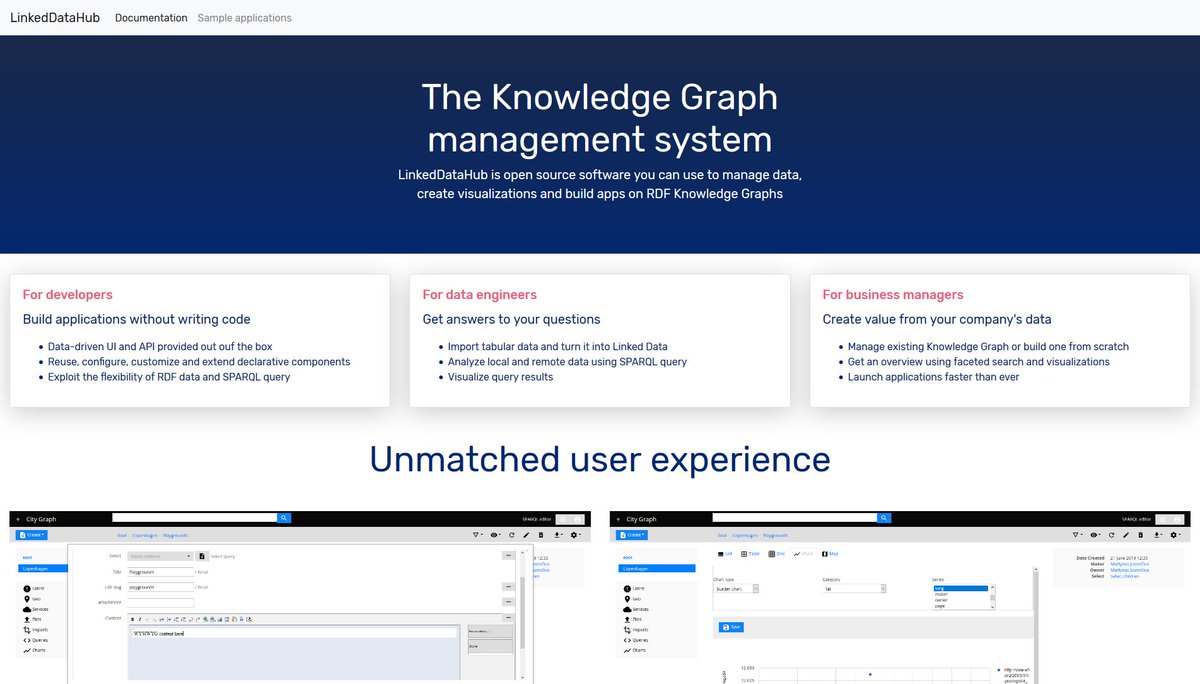The image size is (1200, 684).
Task: Click Files upload icon in left screenshot
Action: coord(26,619)
